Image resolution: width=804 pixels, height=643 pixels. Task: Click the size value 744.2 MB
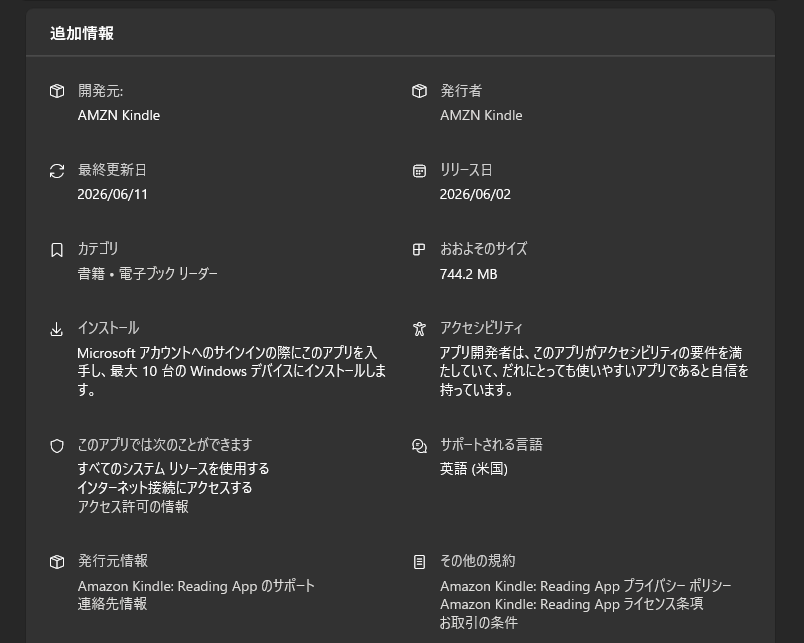click(x=469, y=274)
